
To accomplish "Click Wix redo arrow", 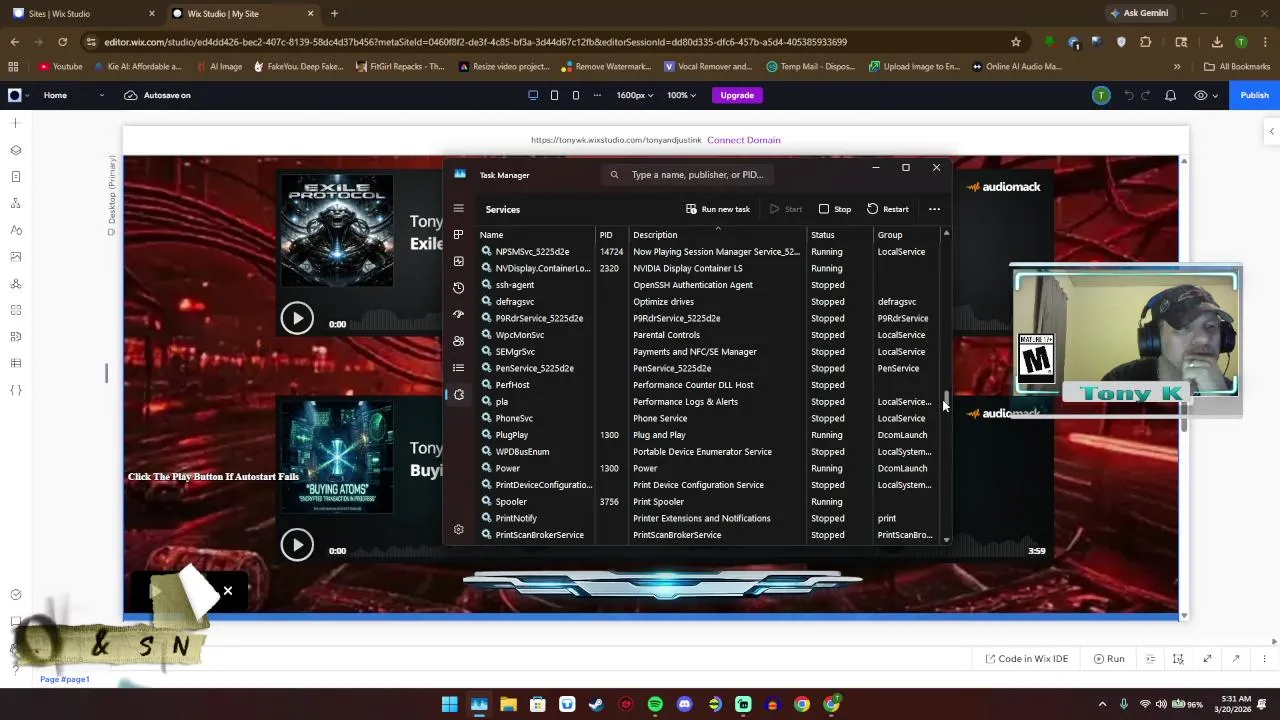I will coord(1148,95).
